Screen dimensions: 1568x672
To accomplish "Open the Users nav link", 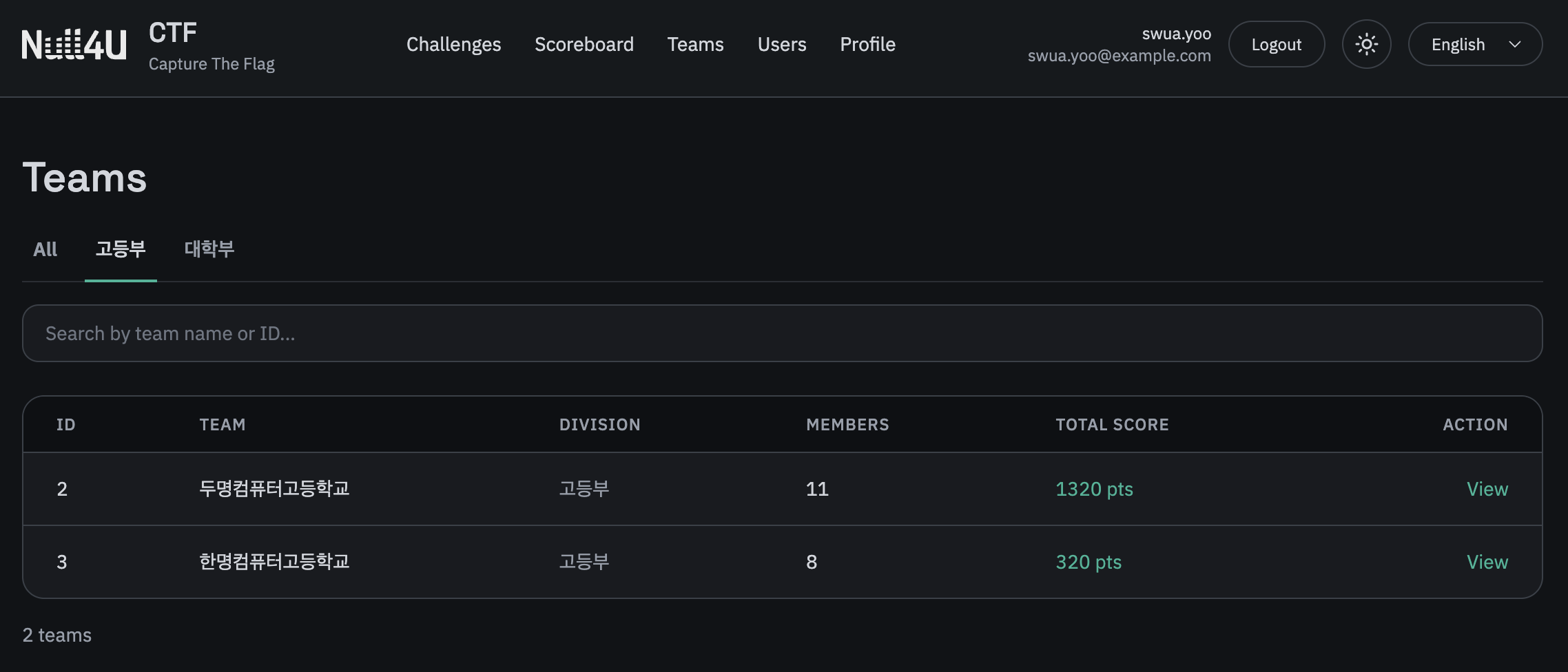I will (x=781, y=45).
